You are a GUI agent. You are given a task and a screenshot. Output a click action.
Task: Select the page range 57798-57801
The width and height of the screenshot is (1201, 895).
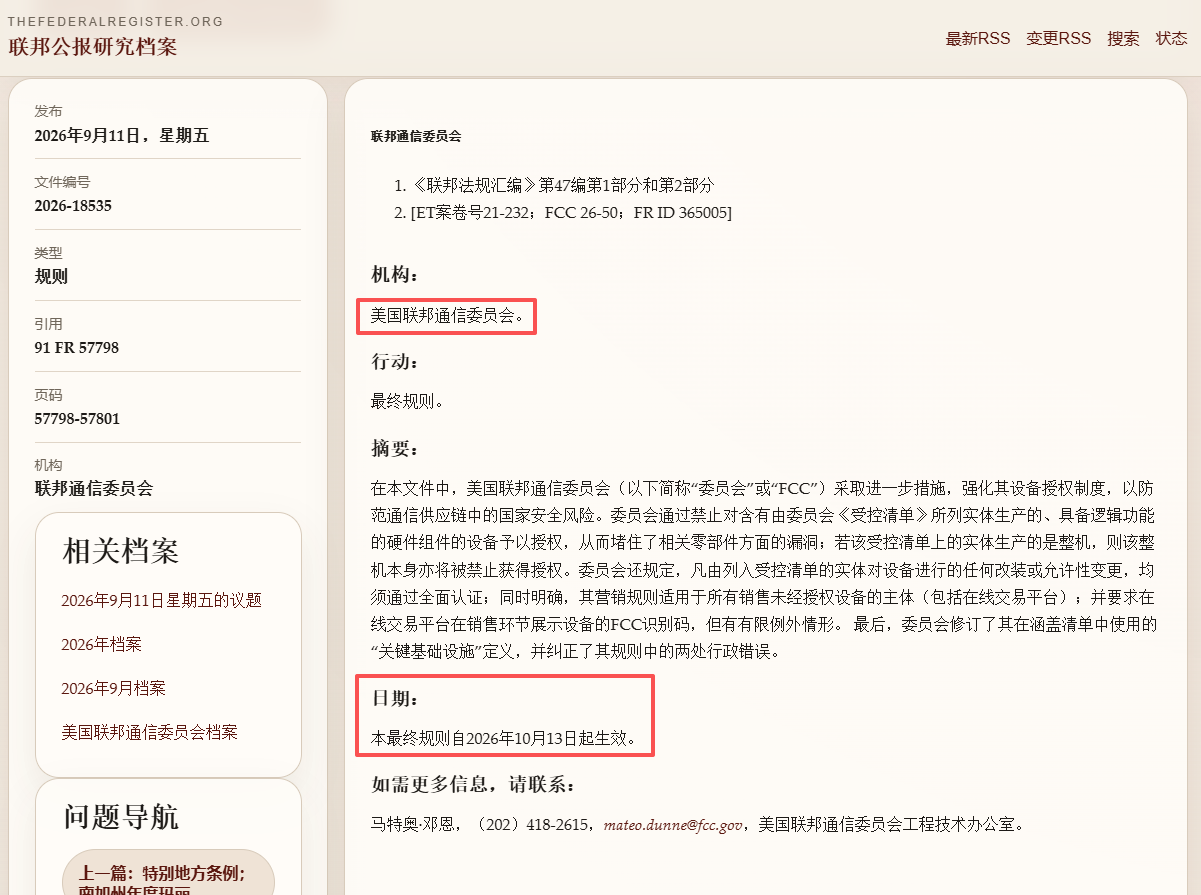[x=77, y=419]
